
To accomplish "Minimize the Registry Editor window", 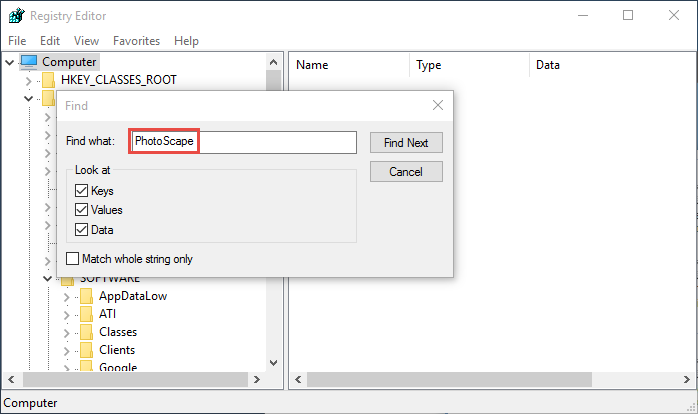I will coord(583,15).
